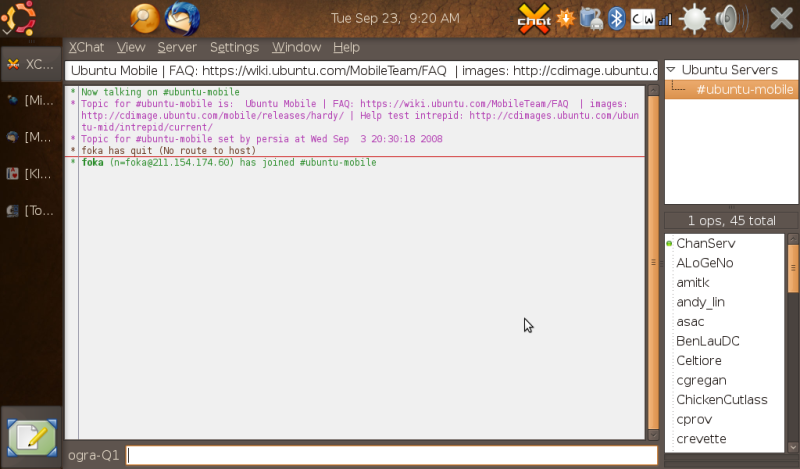This screenshot has width=800, height=469.
Task: Click 'foka has quit (No route to host)' line
Action: [x=168, y=151]
